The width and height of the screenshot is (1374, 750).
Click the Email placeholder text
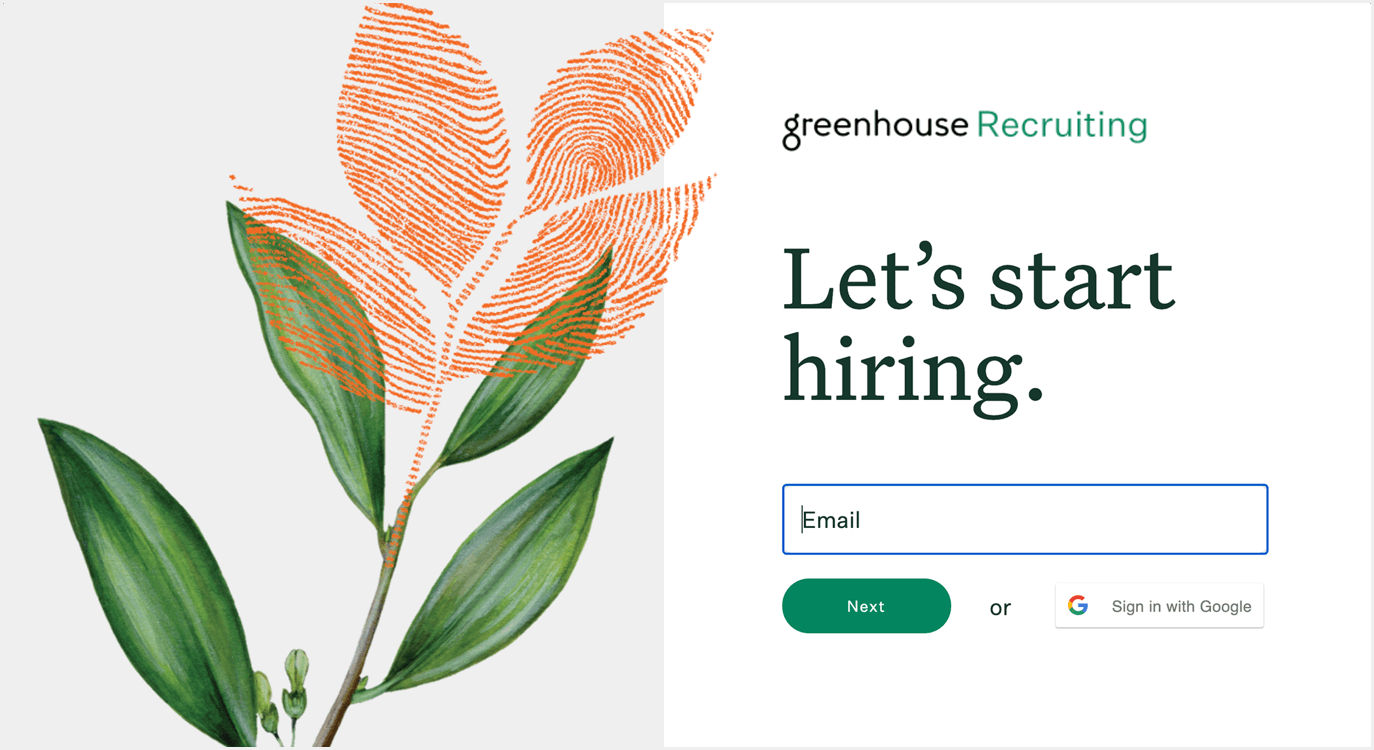(832, 520)
